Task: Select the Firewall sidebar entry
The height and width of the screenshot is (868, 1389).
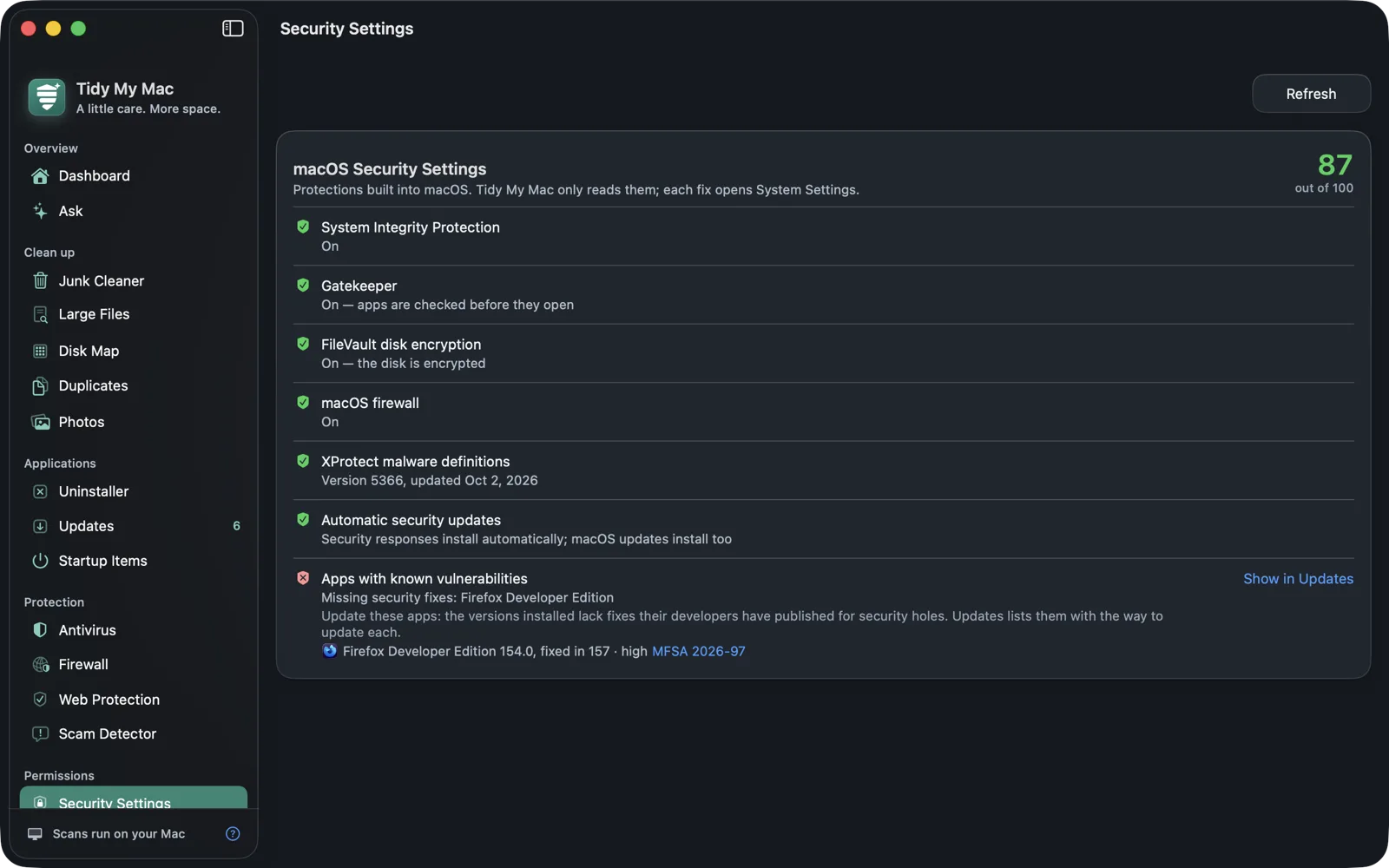Action: pos(134,665)
